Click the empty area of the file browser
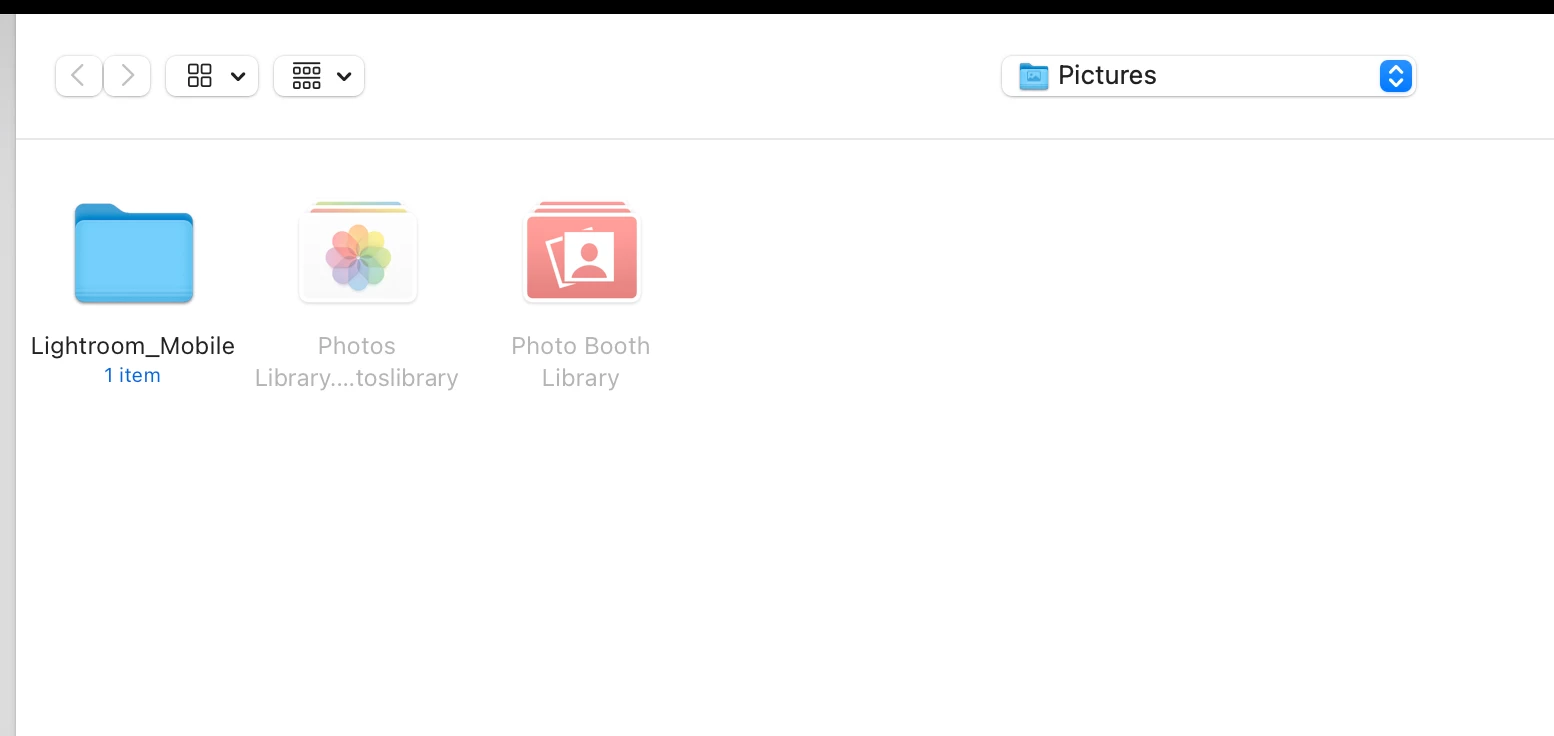Image resolution: width=1554 pixels, height=736 pixels. point(1000,500)
